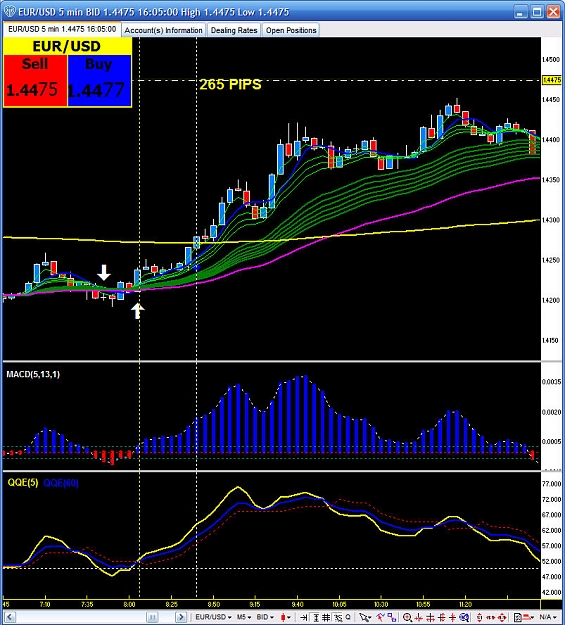Click the red four-way arrows fit icon
Viewport: 565px width, 625px height.
[x=502, y=617]
